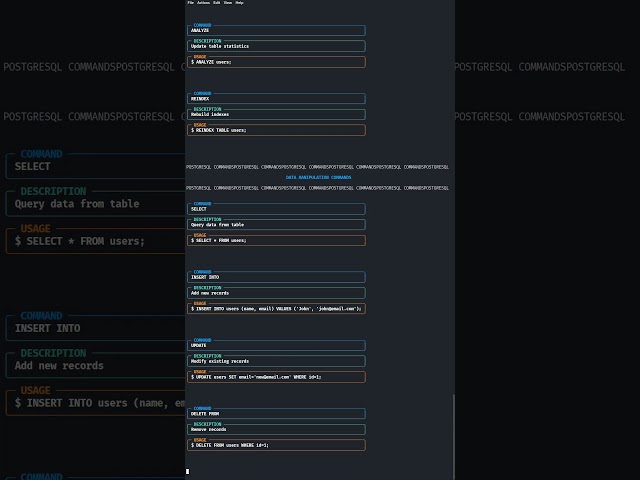
Task: Click the DELETE FROM command name text
Action: click(205, 414)
